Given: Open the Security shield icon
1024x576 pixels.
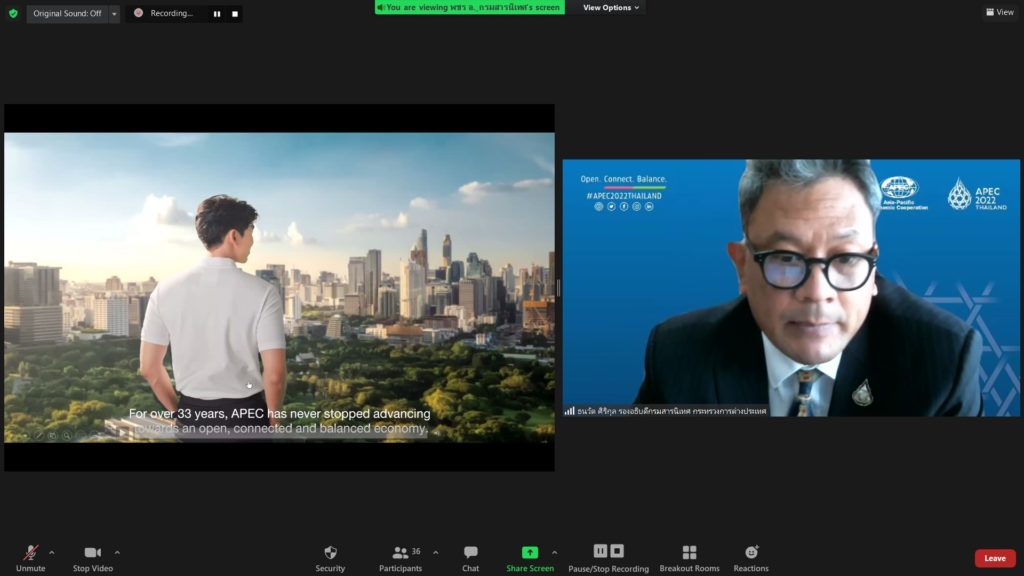Looking at the screenshot, I should pyautogui.click(x=330, y=553).
